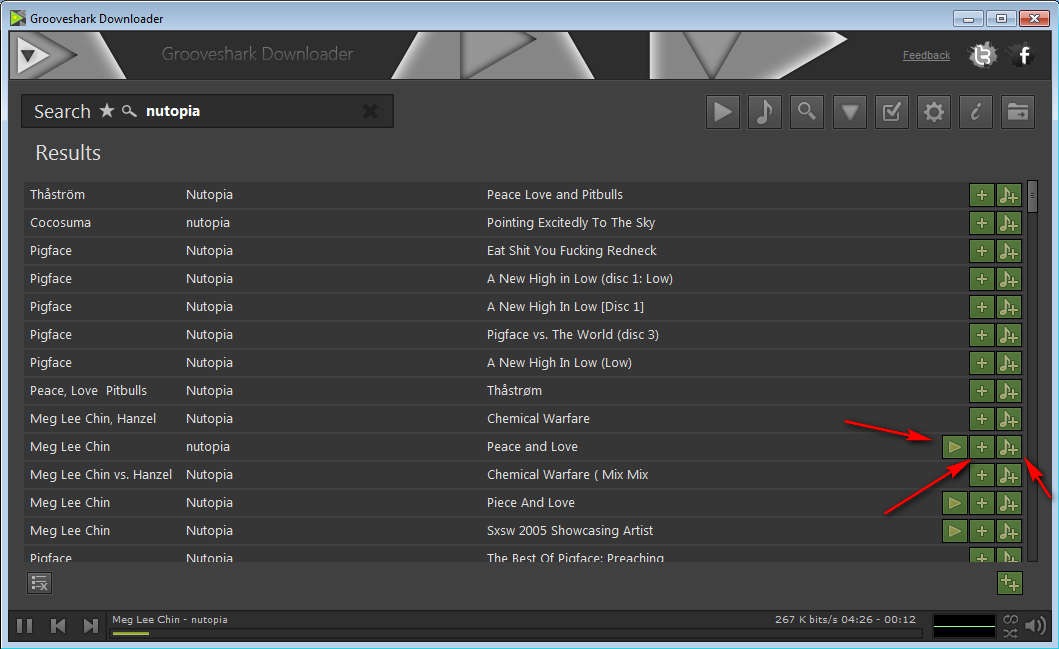Image resolution: width=1059 pixels, height=649 pixels.
Task: Click the A New High in Low (disc 1: Low) album
Action: pos(579,278)
